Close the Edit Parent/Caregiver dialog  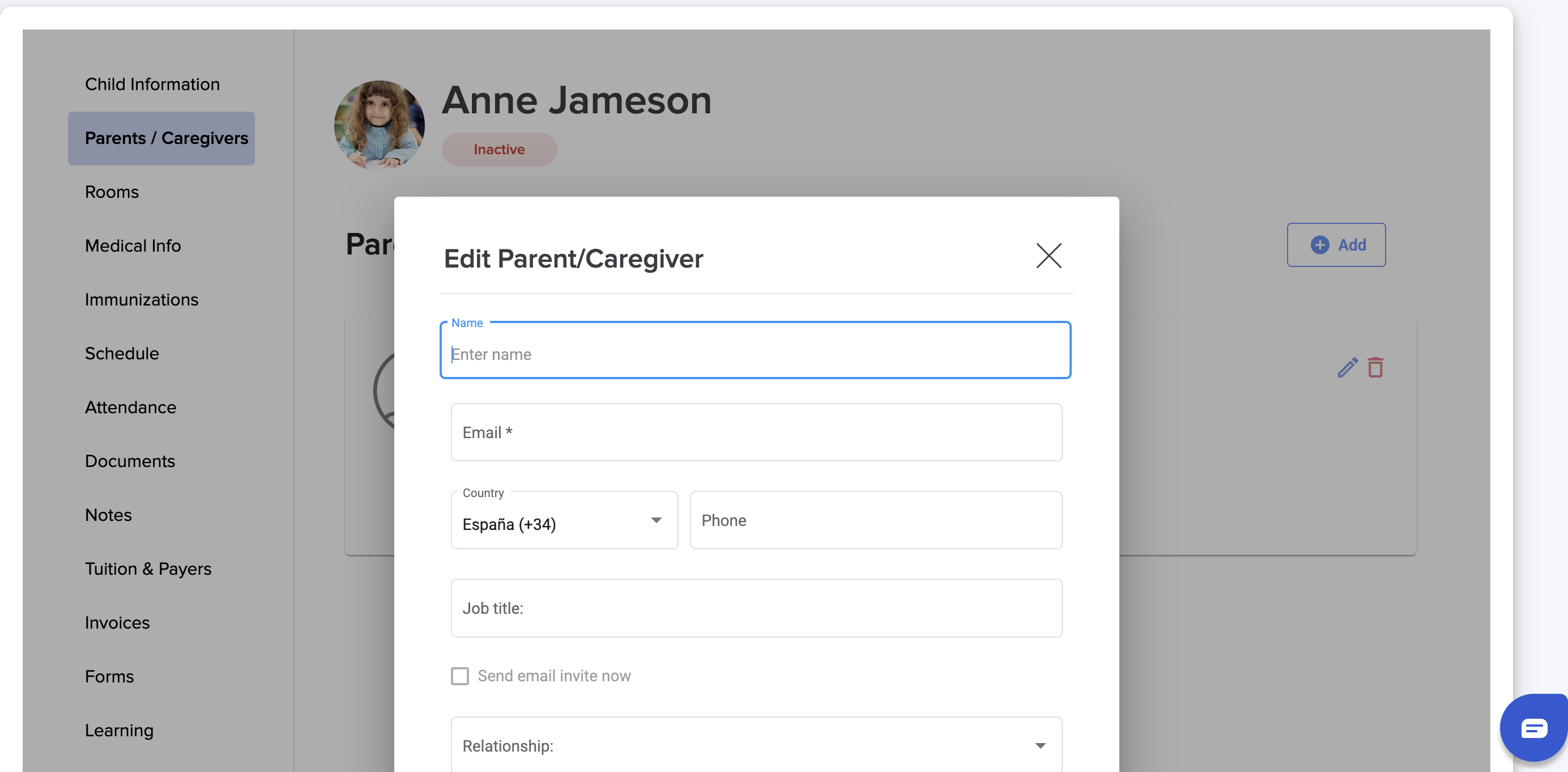[1048, 256]
